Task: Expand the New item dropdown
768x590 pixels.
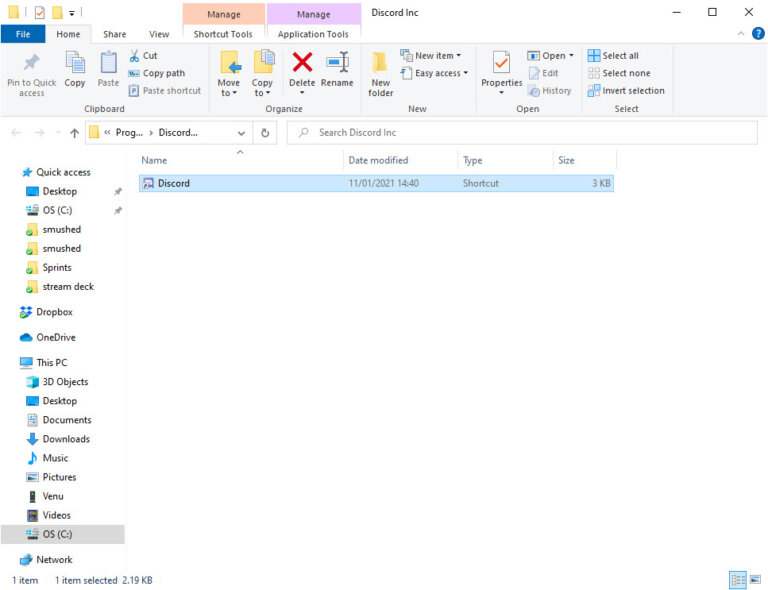Action: [431, 56]
